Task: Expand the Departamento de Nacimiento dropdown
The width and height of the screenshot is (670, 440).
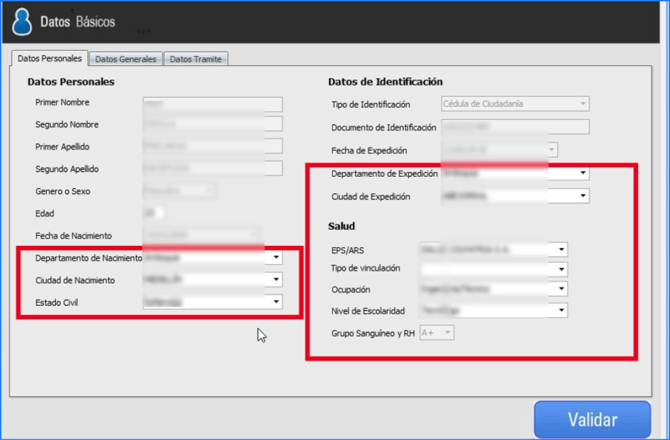Action: pos(276,258)
